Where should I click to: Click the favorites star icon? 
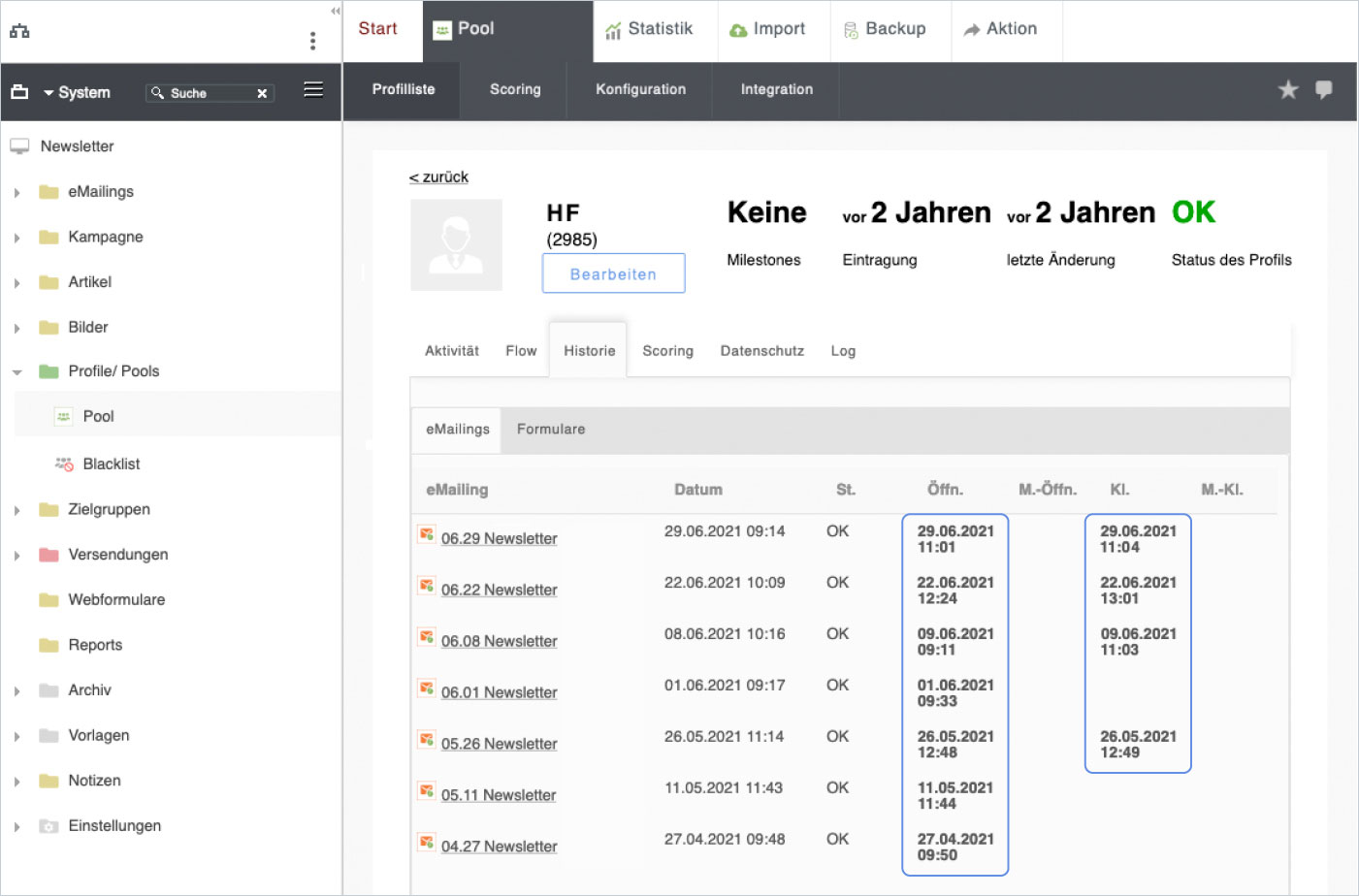[x=1287, y=90]
